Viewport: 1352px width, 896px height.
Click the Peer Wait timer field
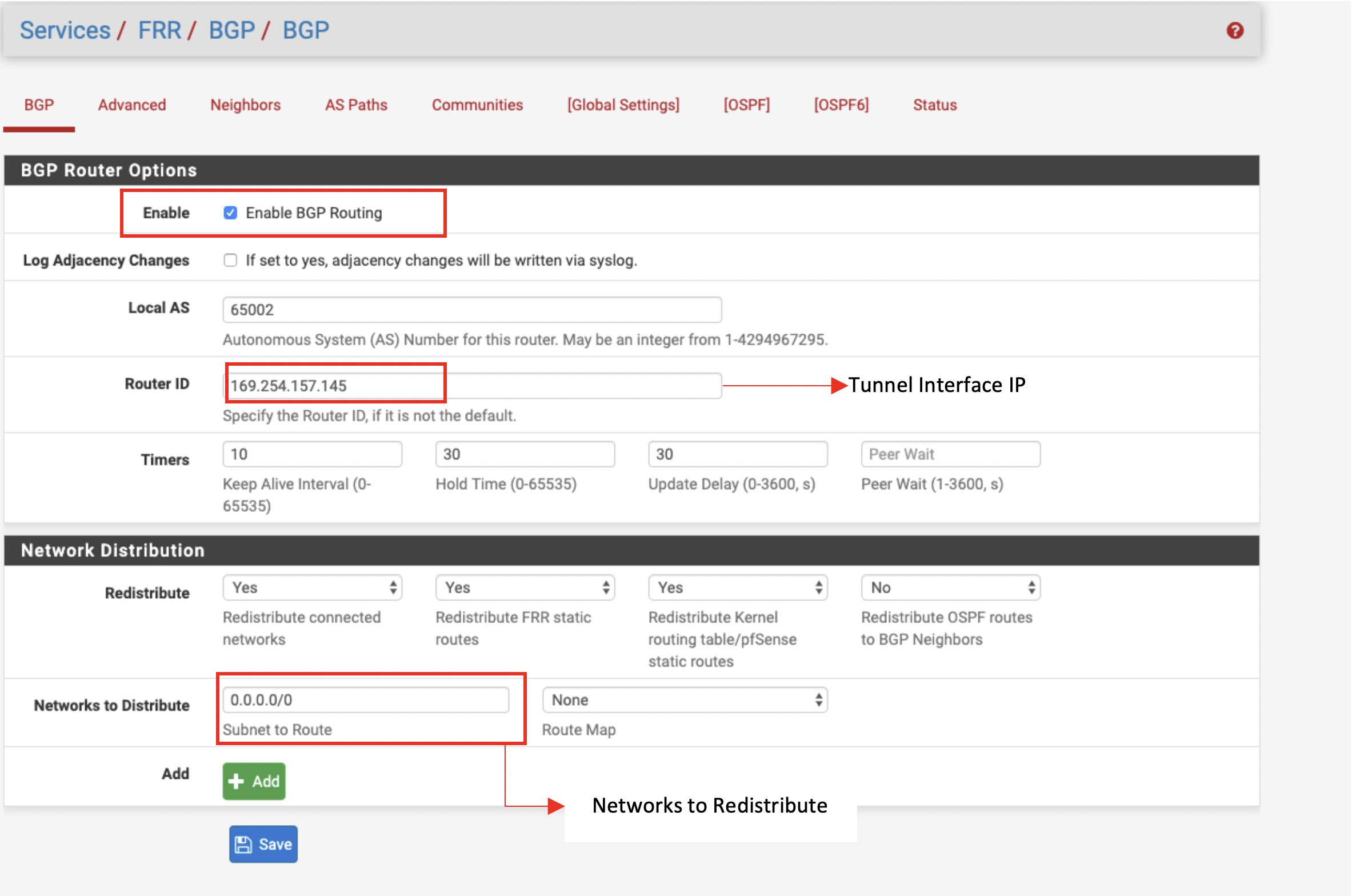pos(950,454)
